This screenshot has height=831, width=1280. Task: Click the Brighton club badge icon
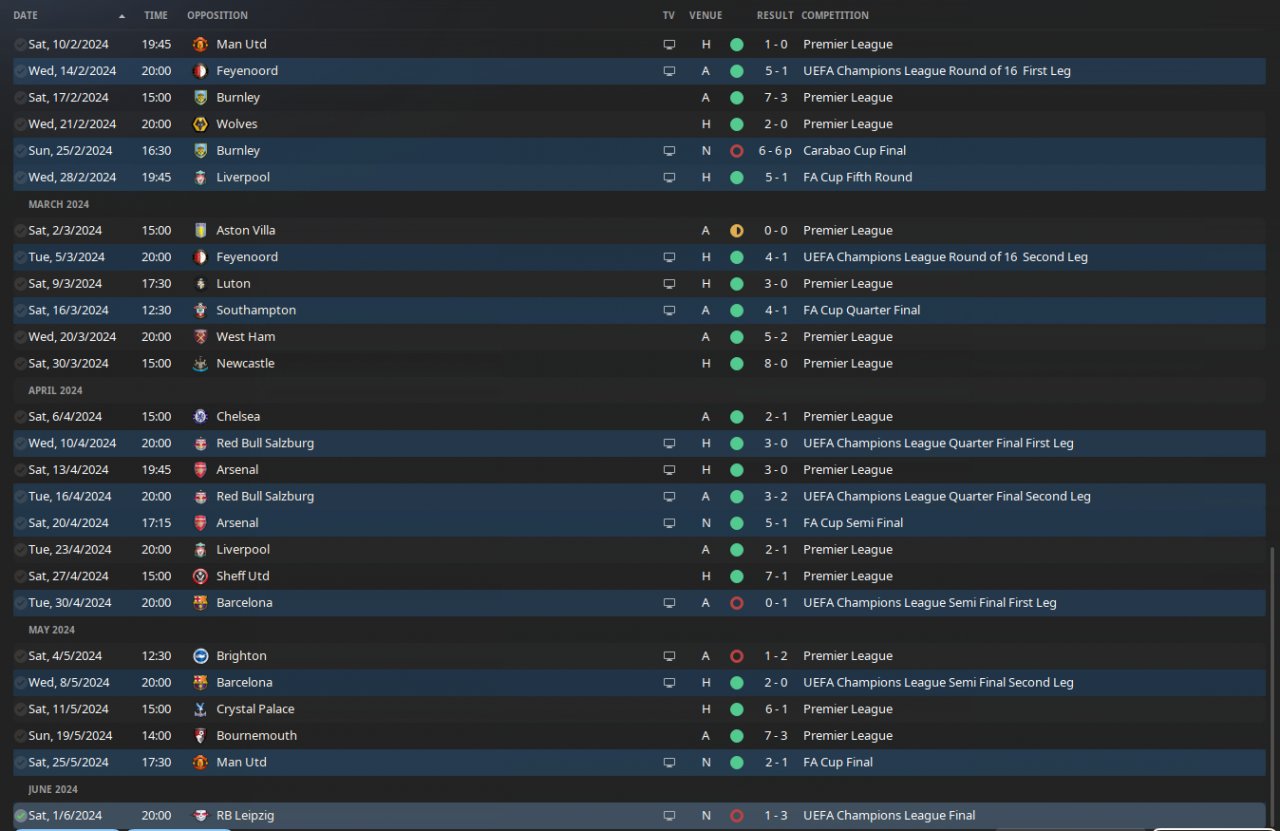tap(200, 656)
